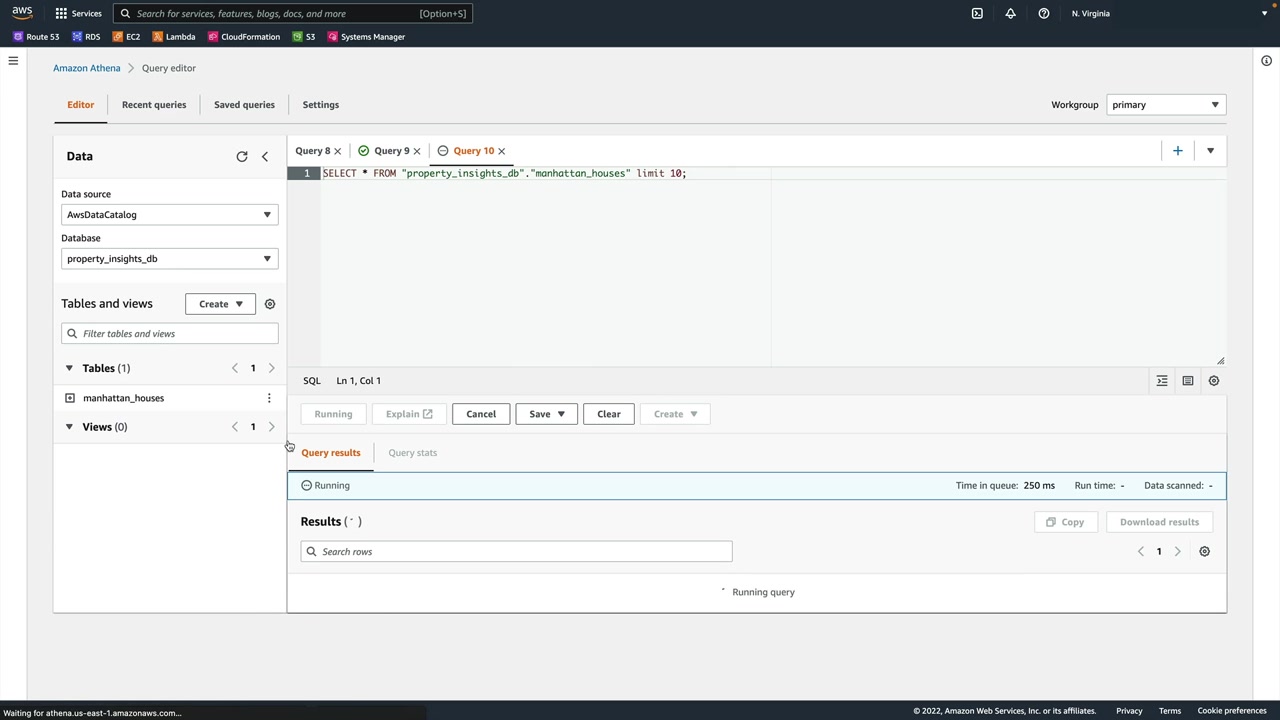This screenshot has height=720, width=1280.
Task: Switch to the Settings tab
Action: 321,105
